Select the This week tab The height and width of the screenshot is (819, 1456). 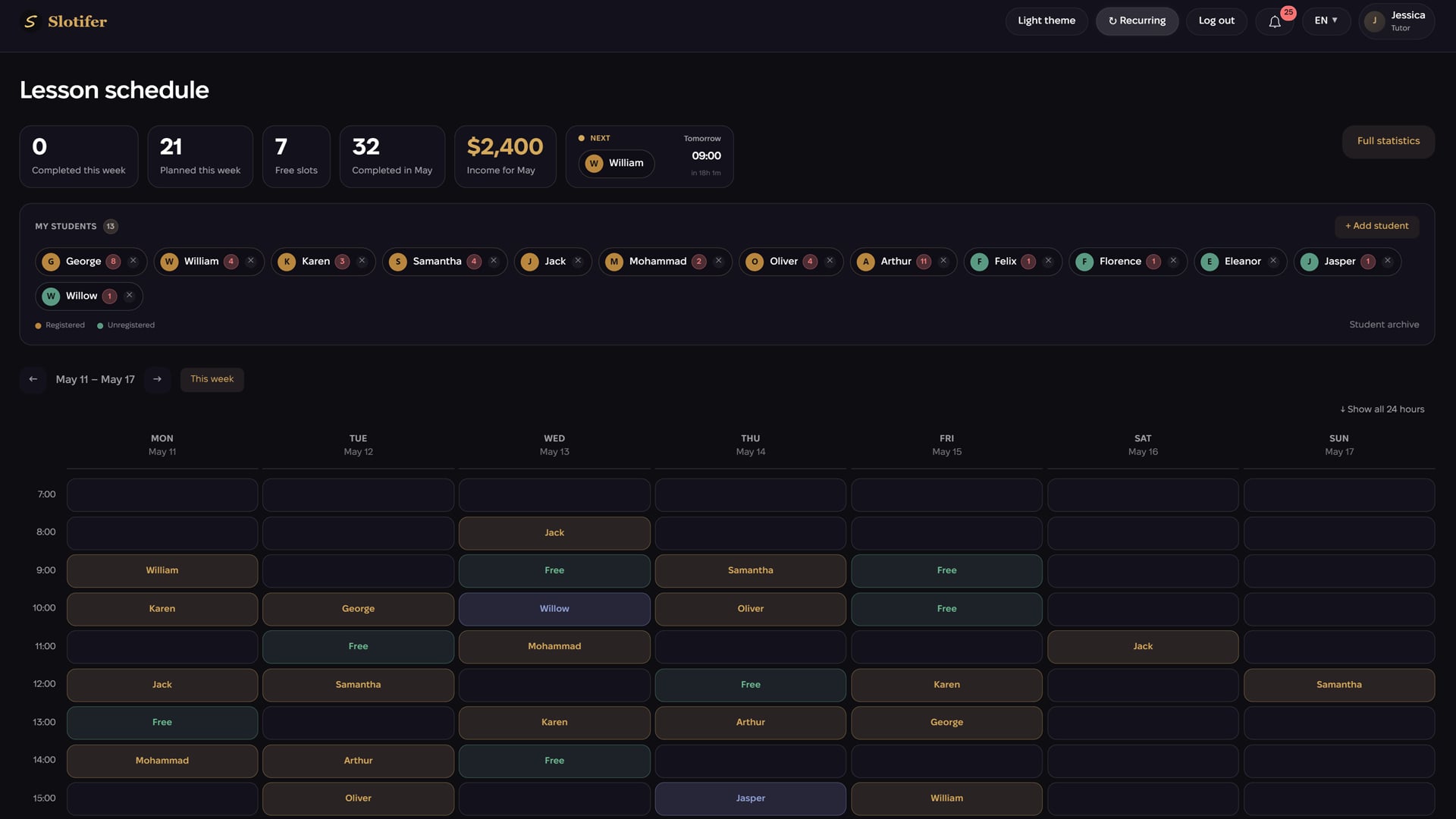tap(212, 379)
